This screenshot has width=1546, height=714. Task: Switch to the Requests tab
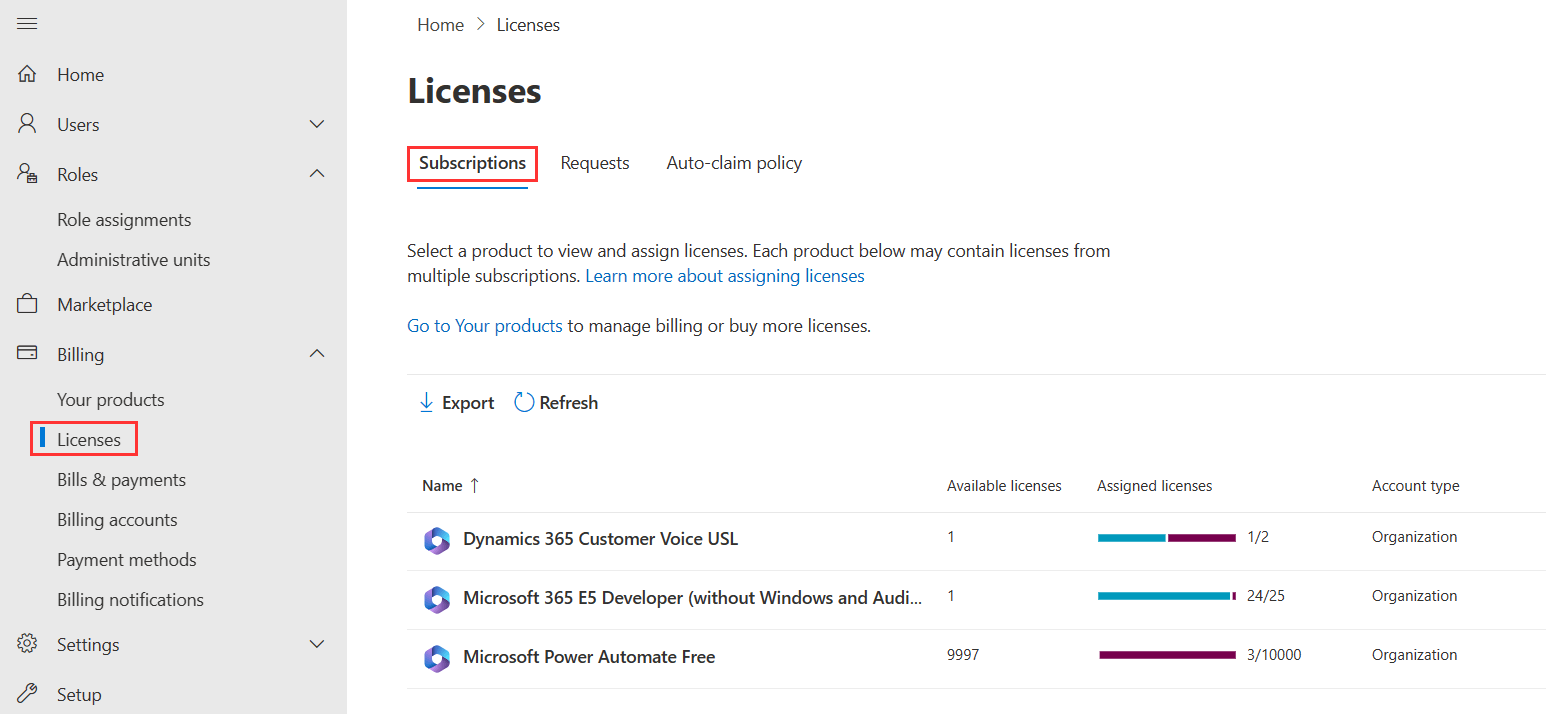[595, 162]
